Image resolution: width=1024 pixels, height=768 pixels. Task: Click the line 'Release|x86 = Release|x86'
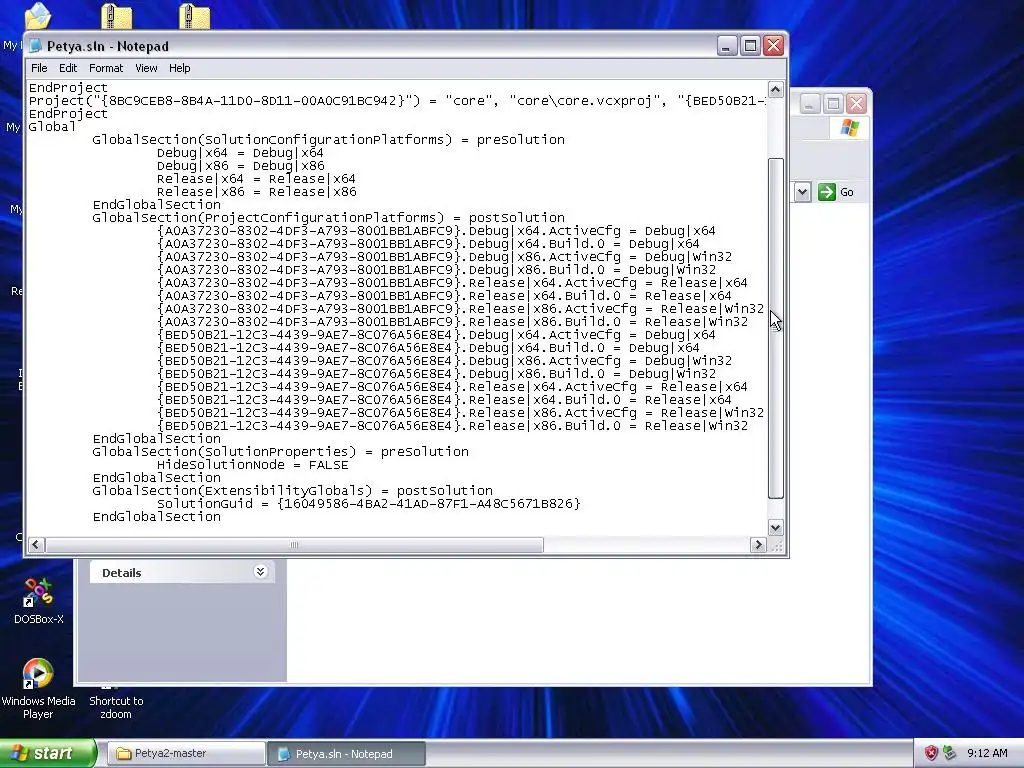click(256, 192)
